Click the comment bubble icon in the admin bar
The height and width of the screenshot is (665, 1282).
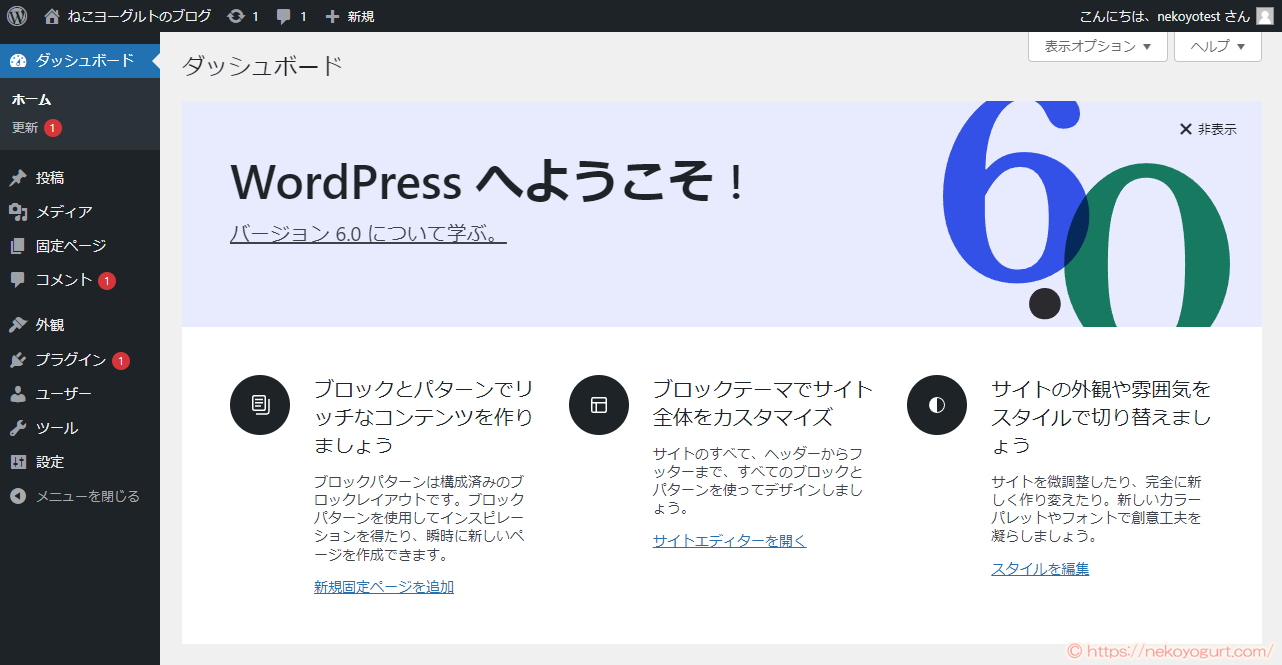[x=281, y=15]
